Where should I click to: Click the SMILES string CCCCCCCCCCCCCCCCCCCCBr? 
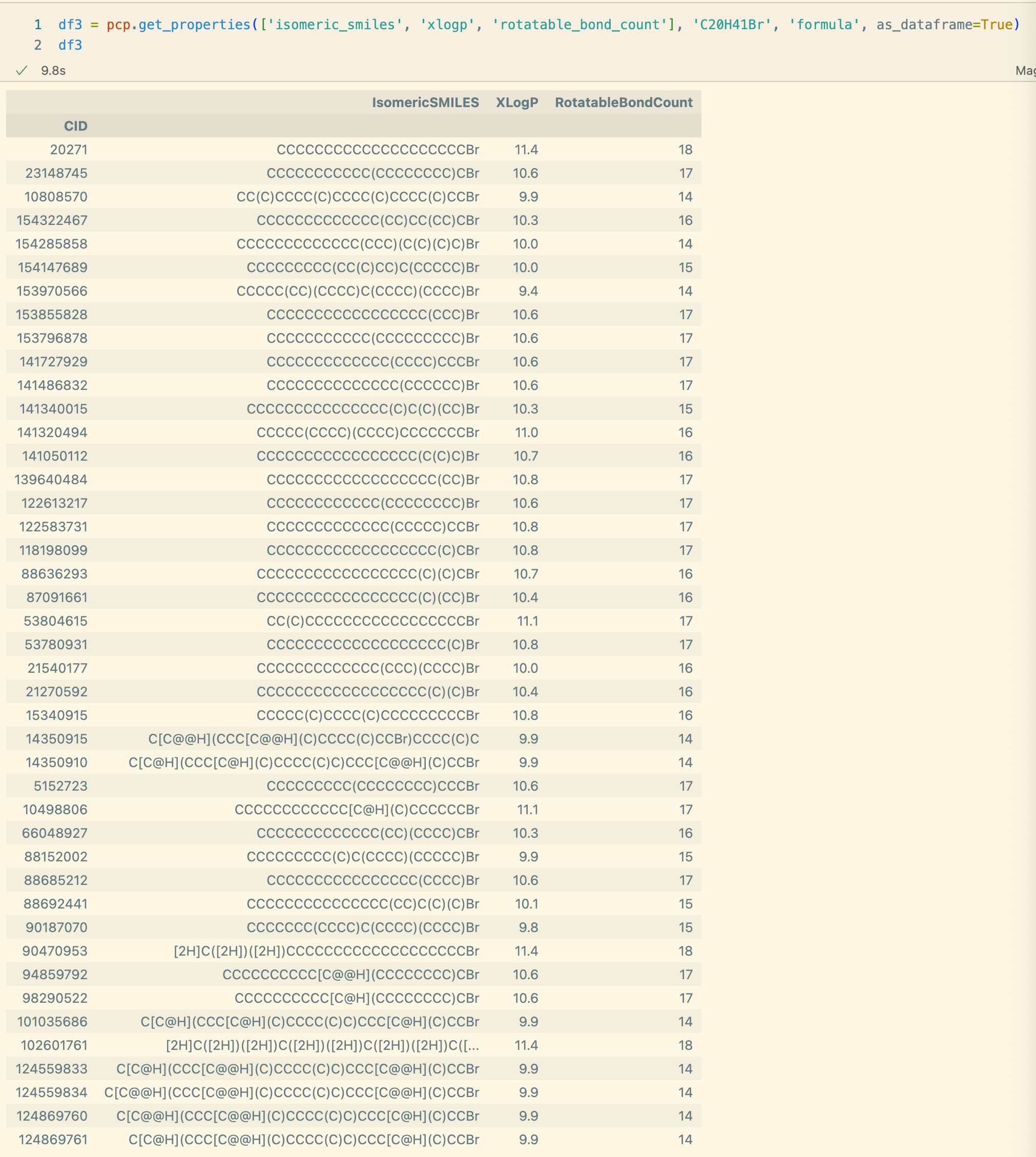tap(378, 150)
